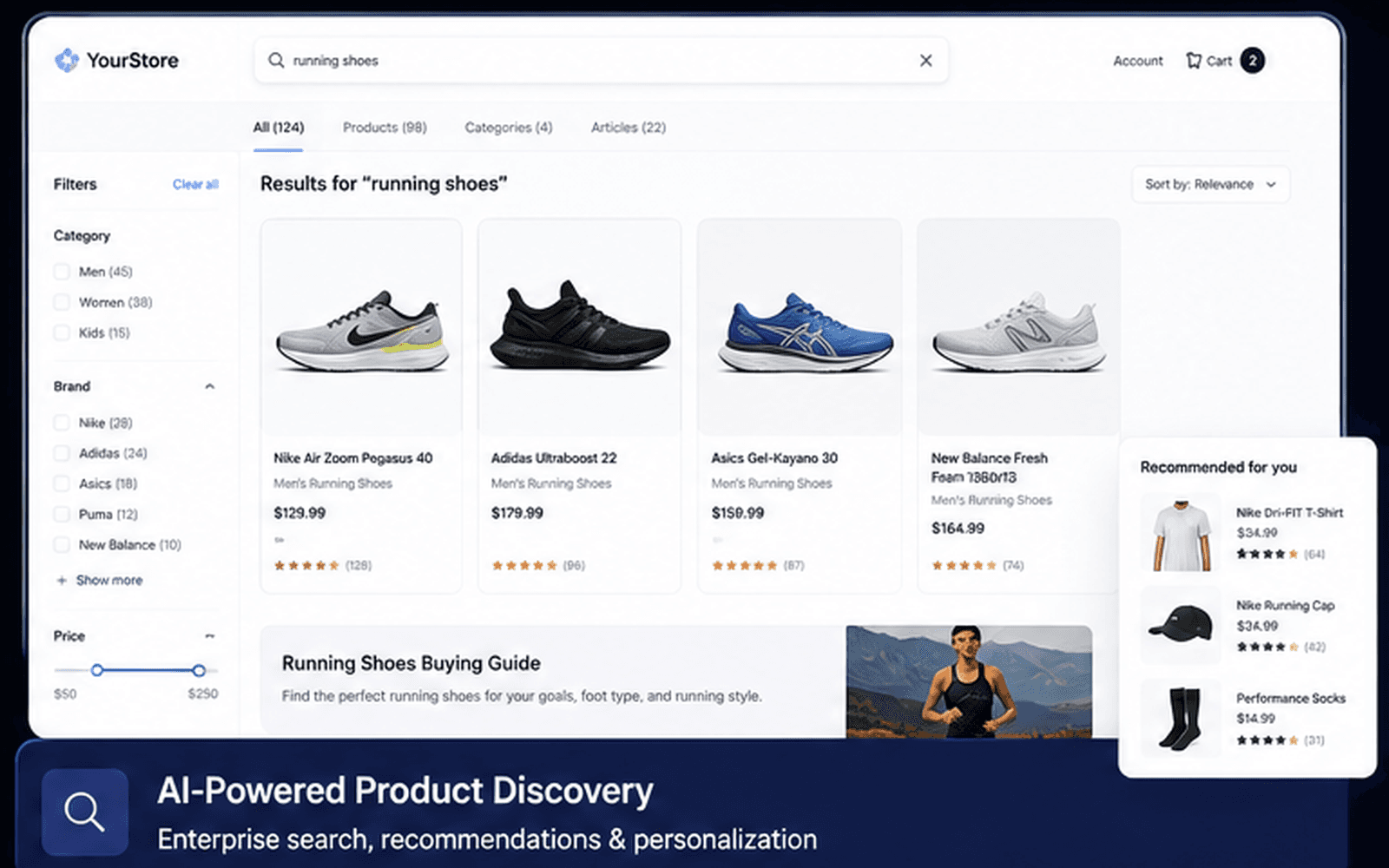1389x868 pixels.
Task: Open the Running Shoes Buying Guide heading
Action: pos(411,663)
